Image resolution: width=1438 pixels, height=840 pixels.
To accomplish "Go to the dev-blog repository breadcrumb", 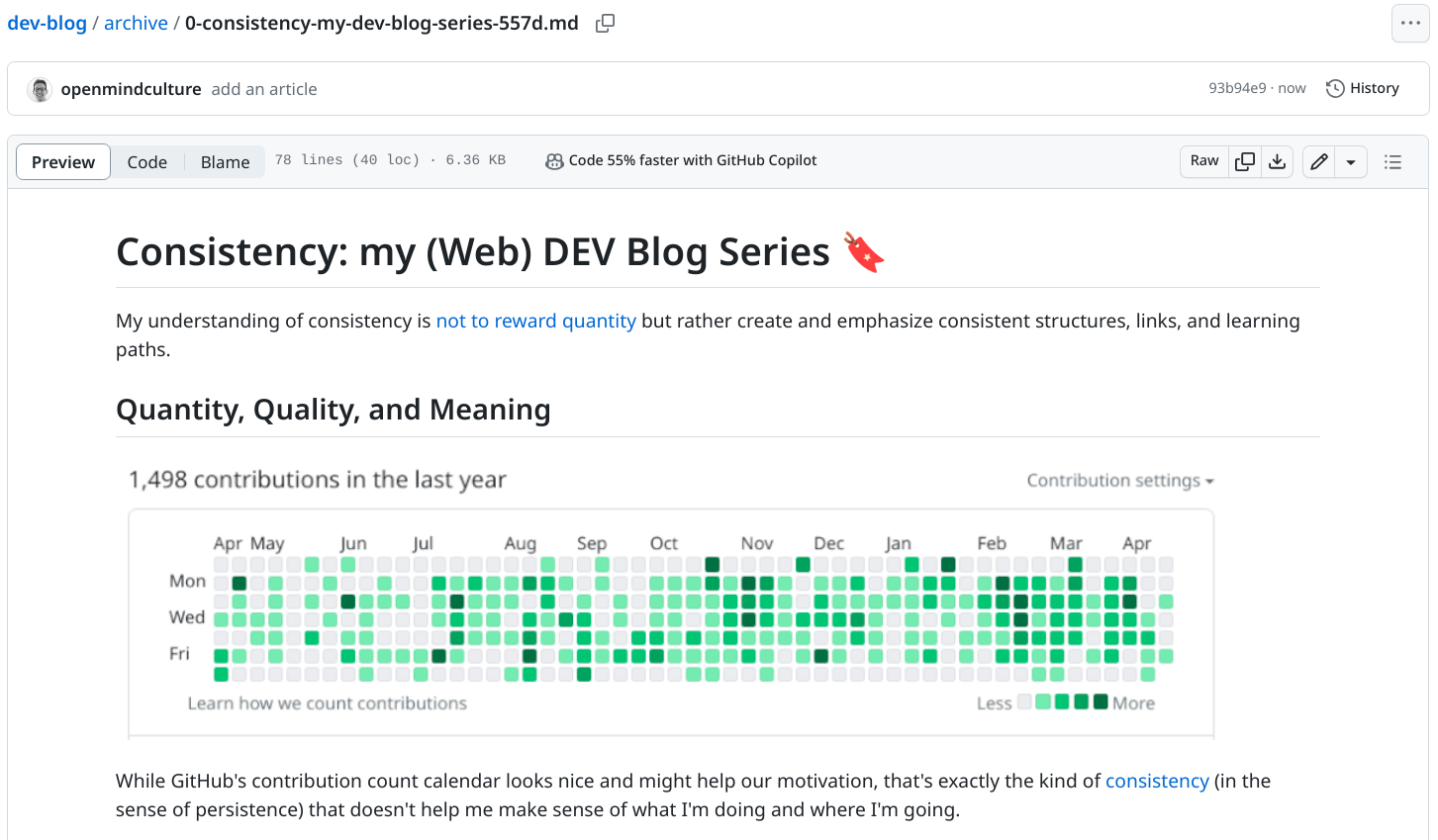I will [48, 23].
